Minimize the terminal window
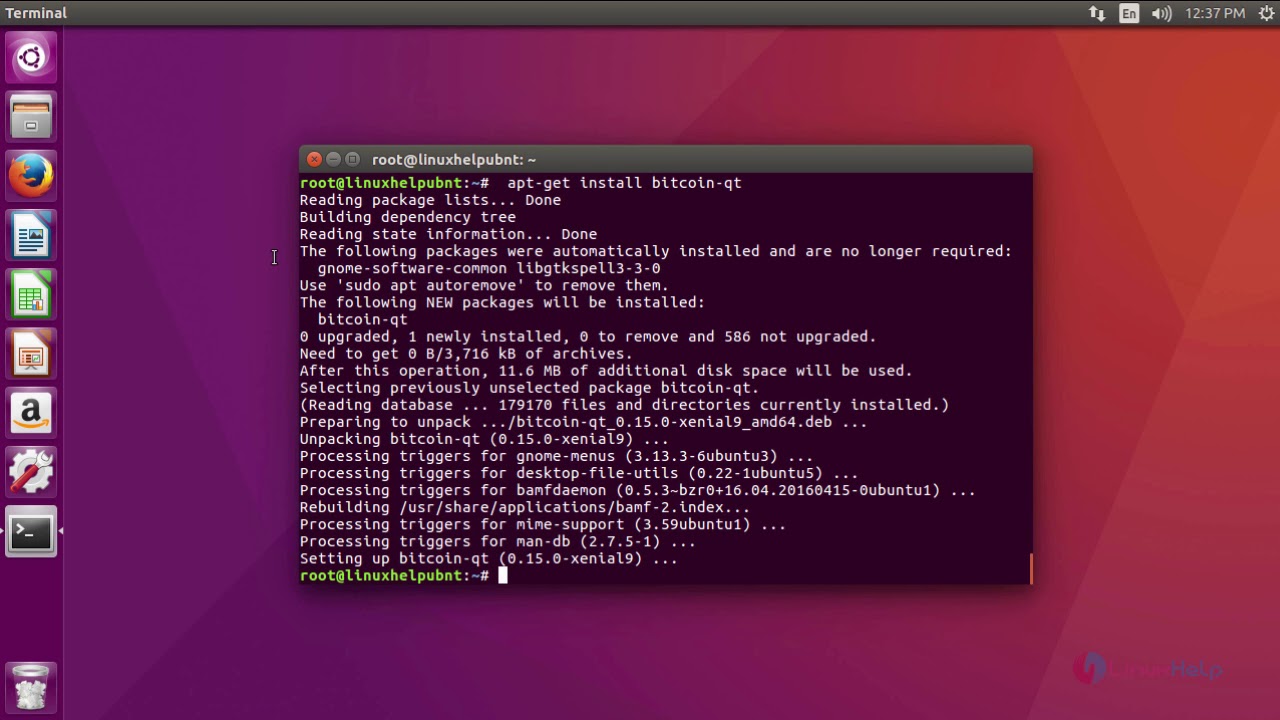 [x=333, y=159]
